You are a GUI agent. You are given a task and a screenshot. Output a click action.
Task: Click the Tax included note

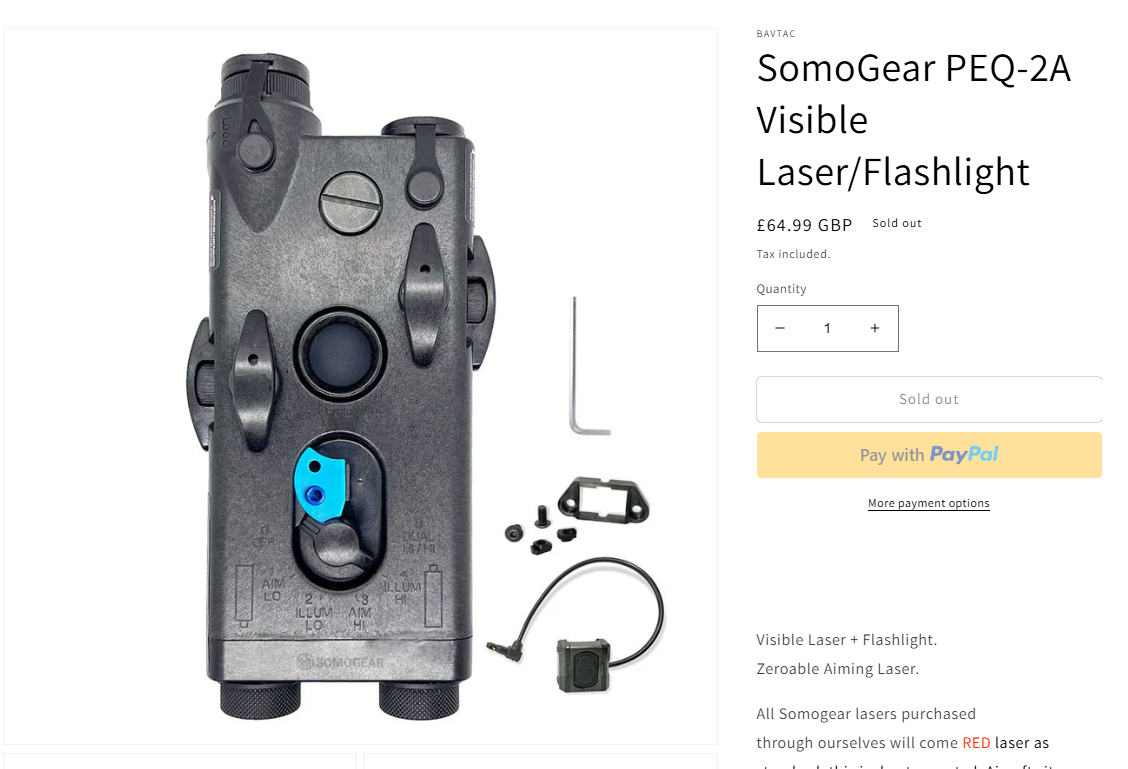coord(793,254)
